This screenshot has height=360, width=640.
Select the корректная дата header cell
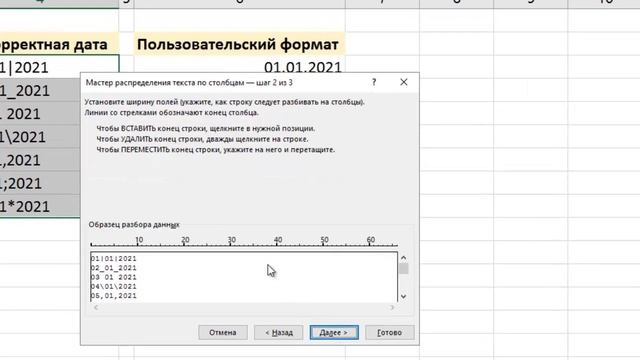tap(59, 44)
